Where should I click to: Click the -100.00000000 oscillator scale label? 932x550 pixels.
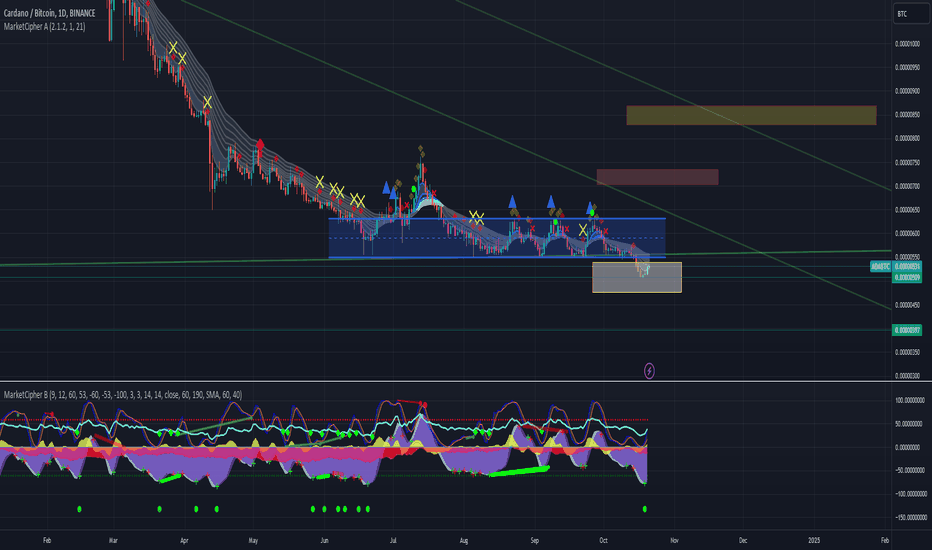tap(909, 494)
